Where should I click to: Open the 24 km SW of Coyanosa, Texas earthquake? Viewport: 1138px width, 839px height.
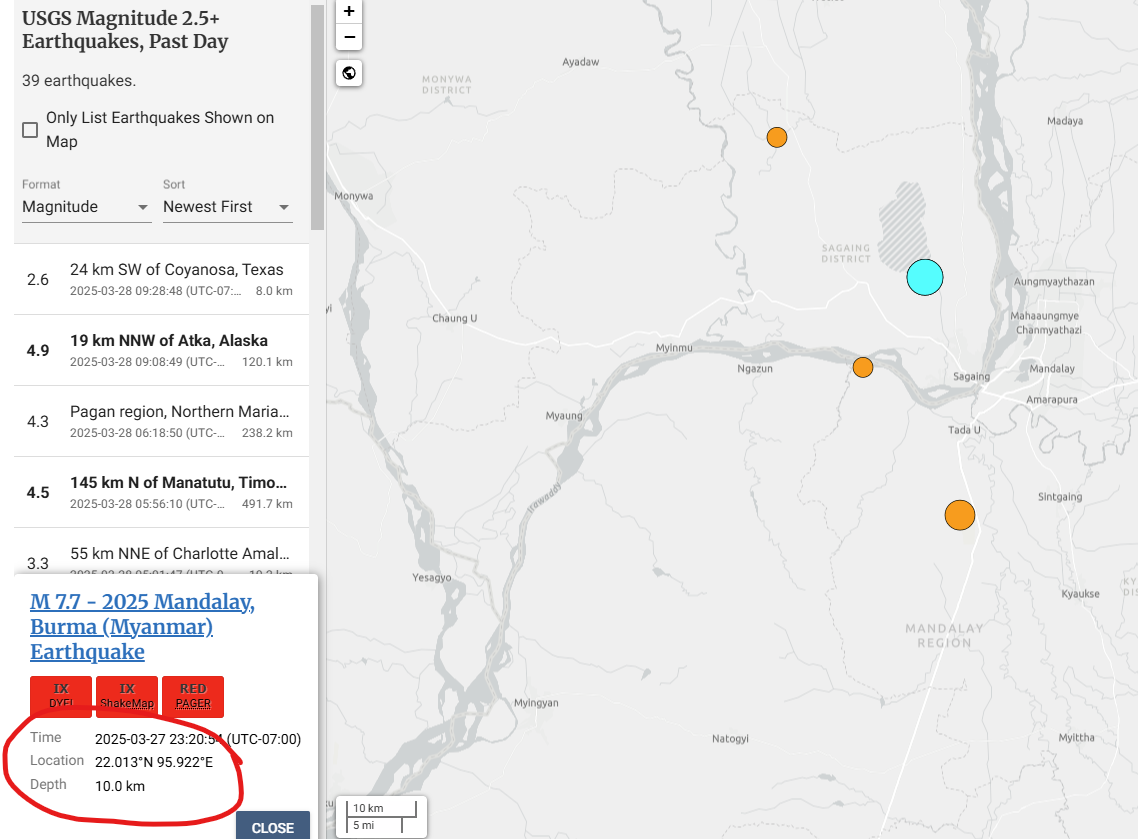[x=161, y=279]
